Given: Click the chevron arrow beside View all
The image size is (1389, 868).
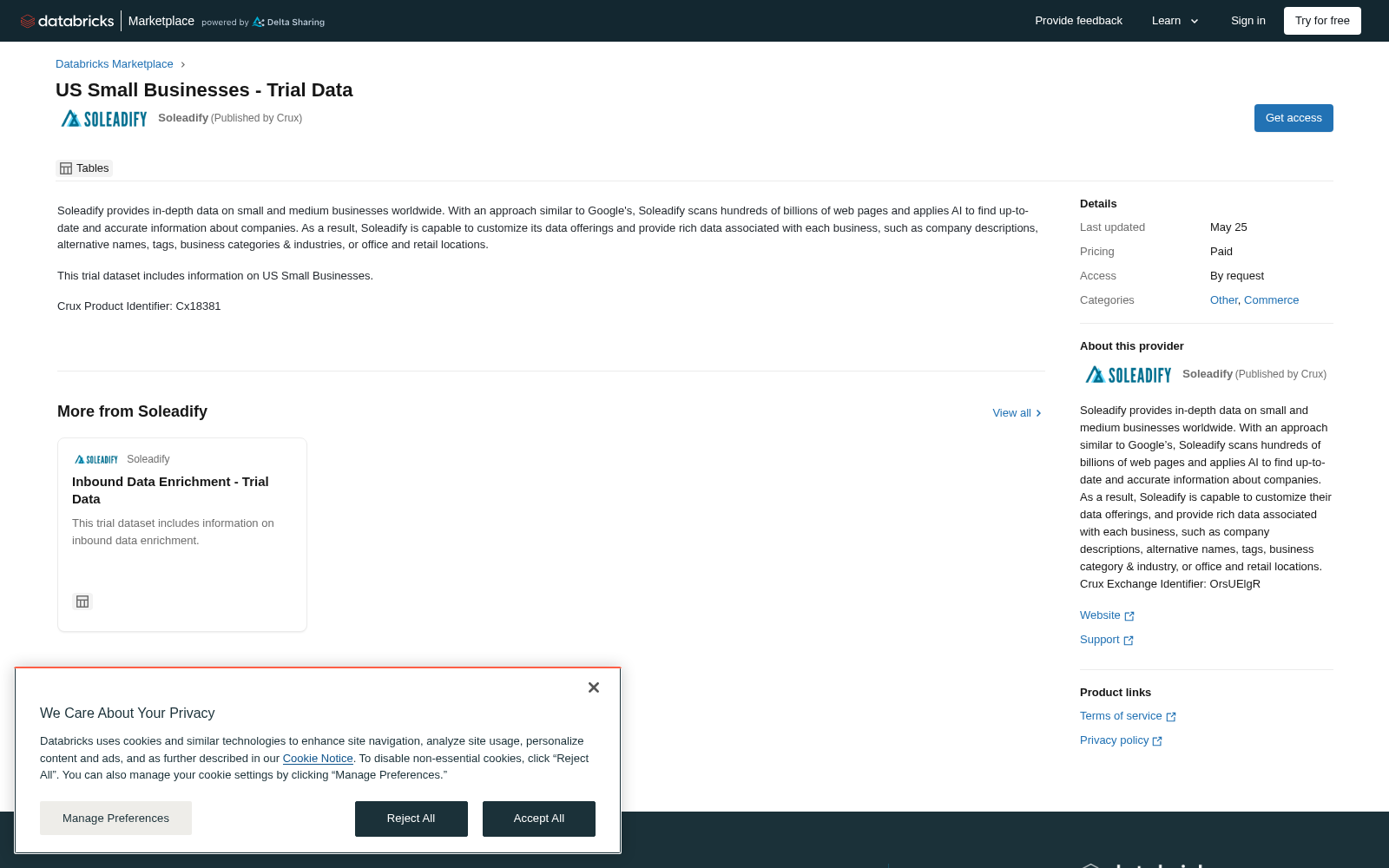Looking at the screenshot, I should point(1038,413).
